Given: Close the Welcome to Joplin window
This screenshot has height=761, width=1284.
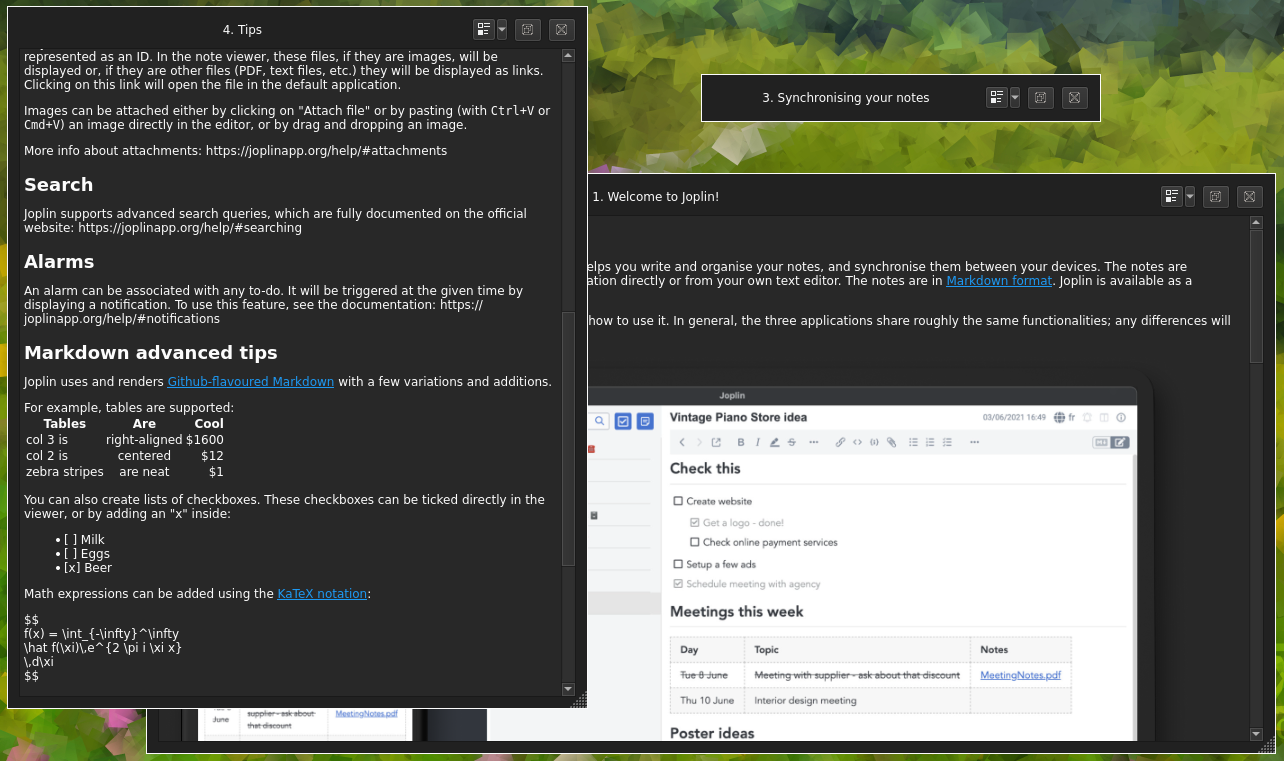Looking at the screenshot, I should (x=1250, y=196).
